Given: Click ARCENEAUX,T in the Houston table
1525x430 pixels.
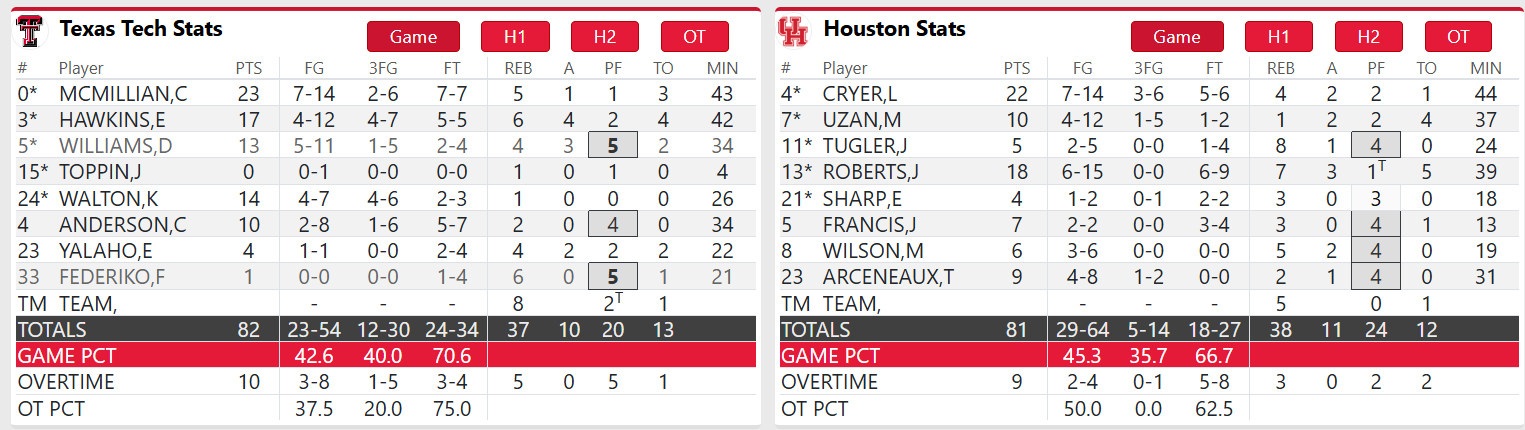Looking at the screenshot, I should pyautogui.click(x=888, y=276).
